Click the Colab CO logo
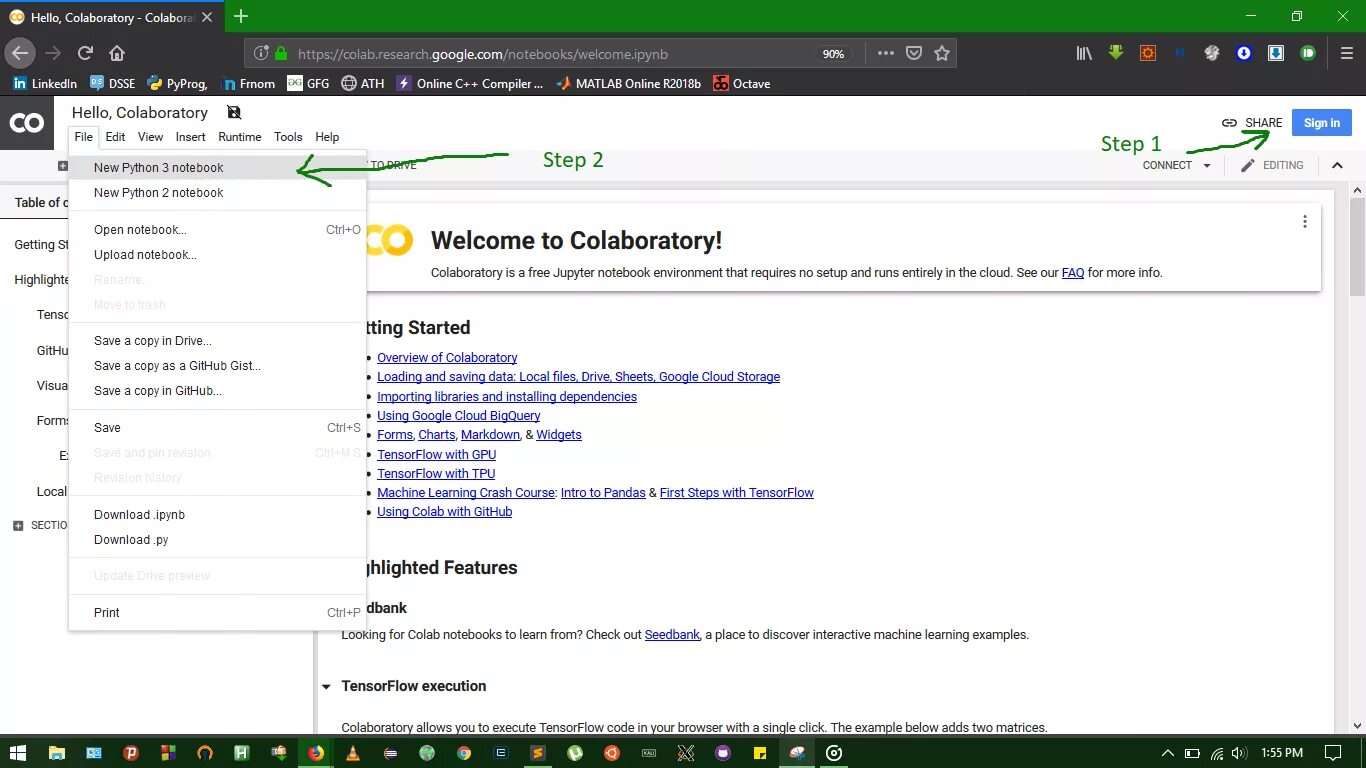 [x=27, y=123]
